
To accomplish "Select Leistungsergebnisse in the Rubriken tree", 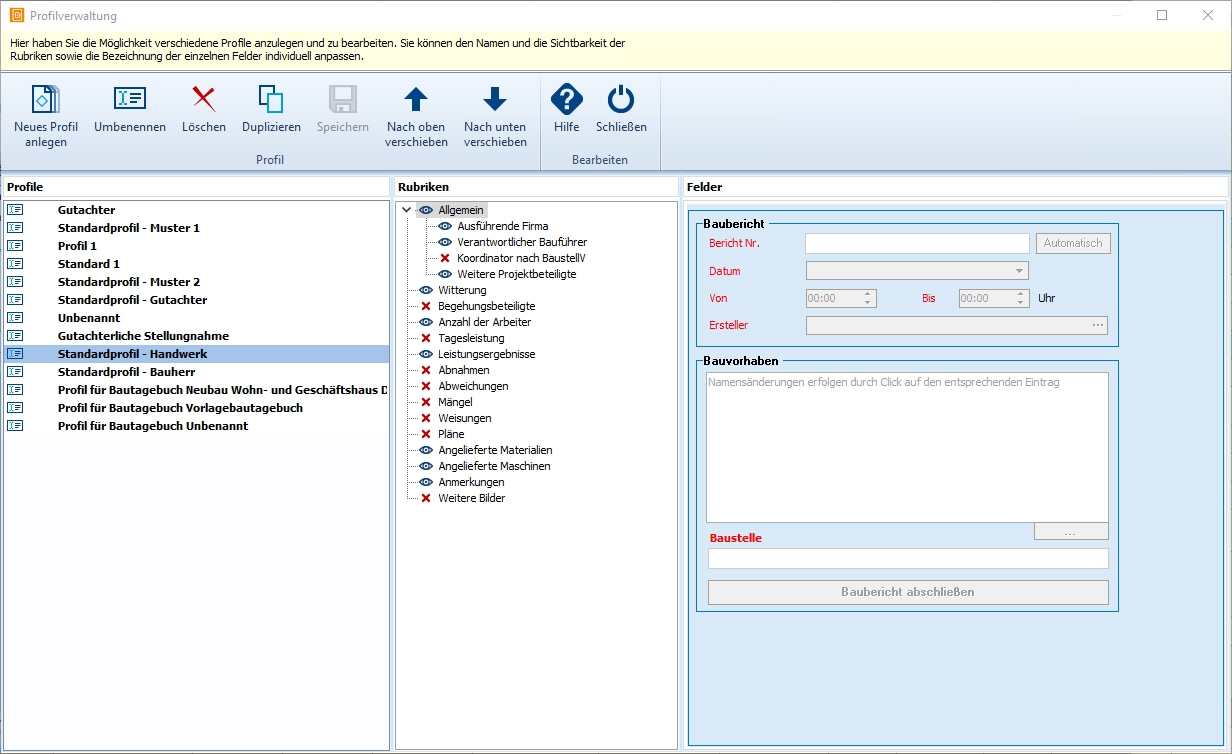I will (486, 354).
